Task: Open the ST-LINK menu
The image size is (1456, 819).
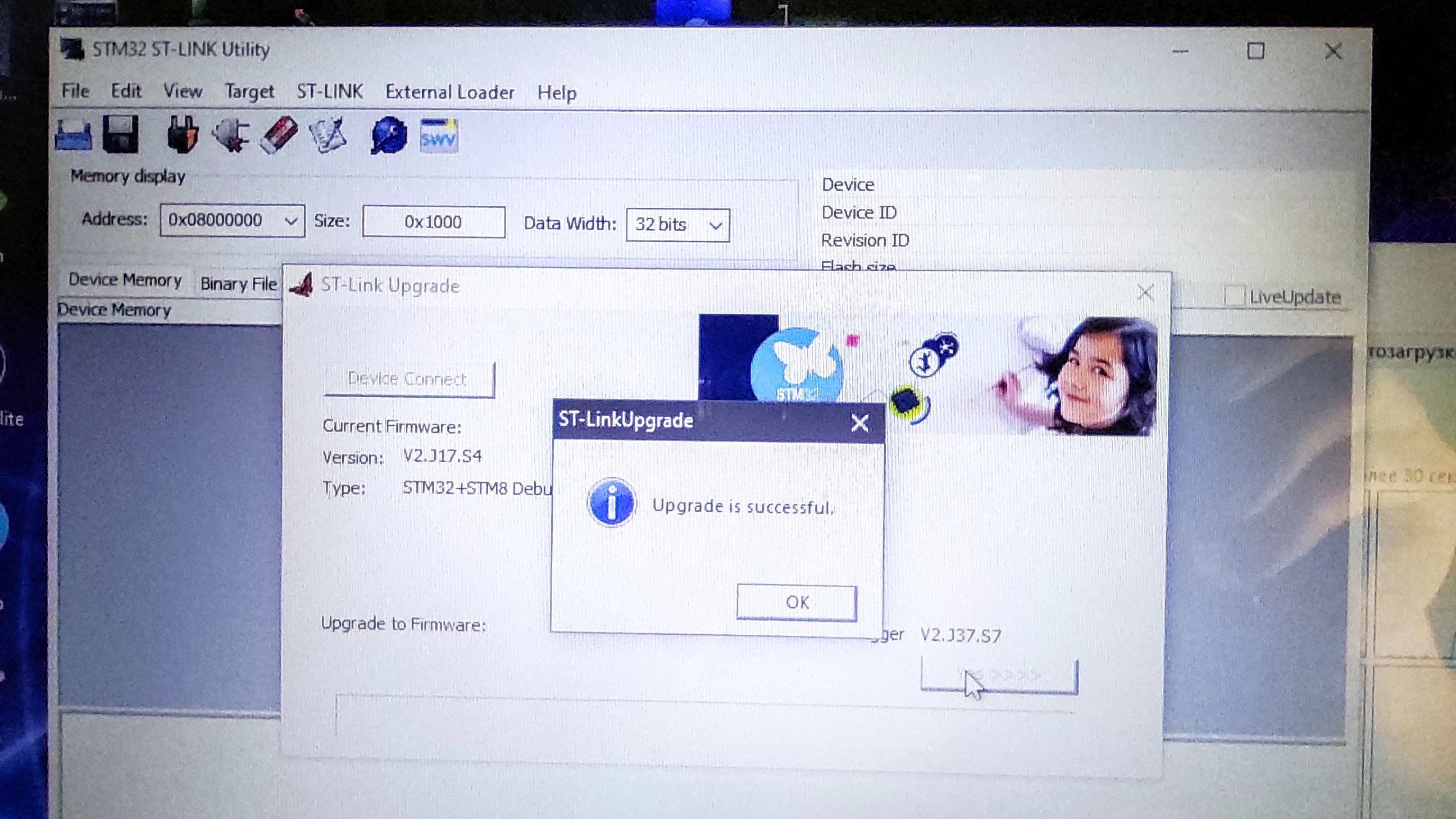Action: [x=330, y=92]
